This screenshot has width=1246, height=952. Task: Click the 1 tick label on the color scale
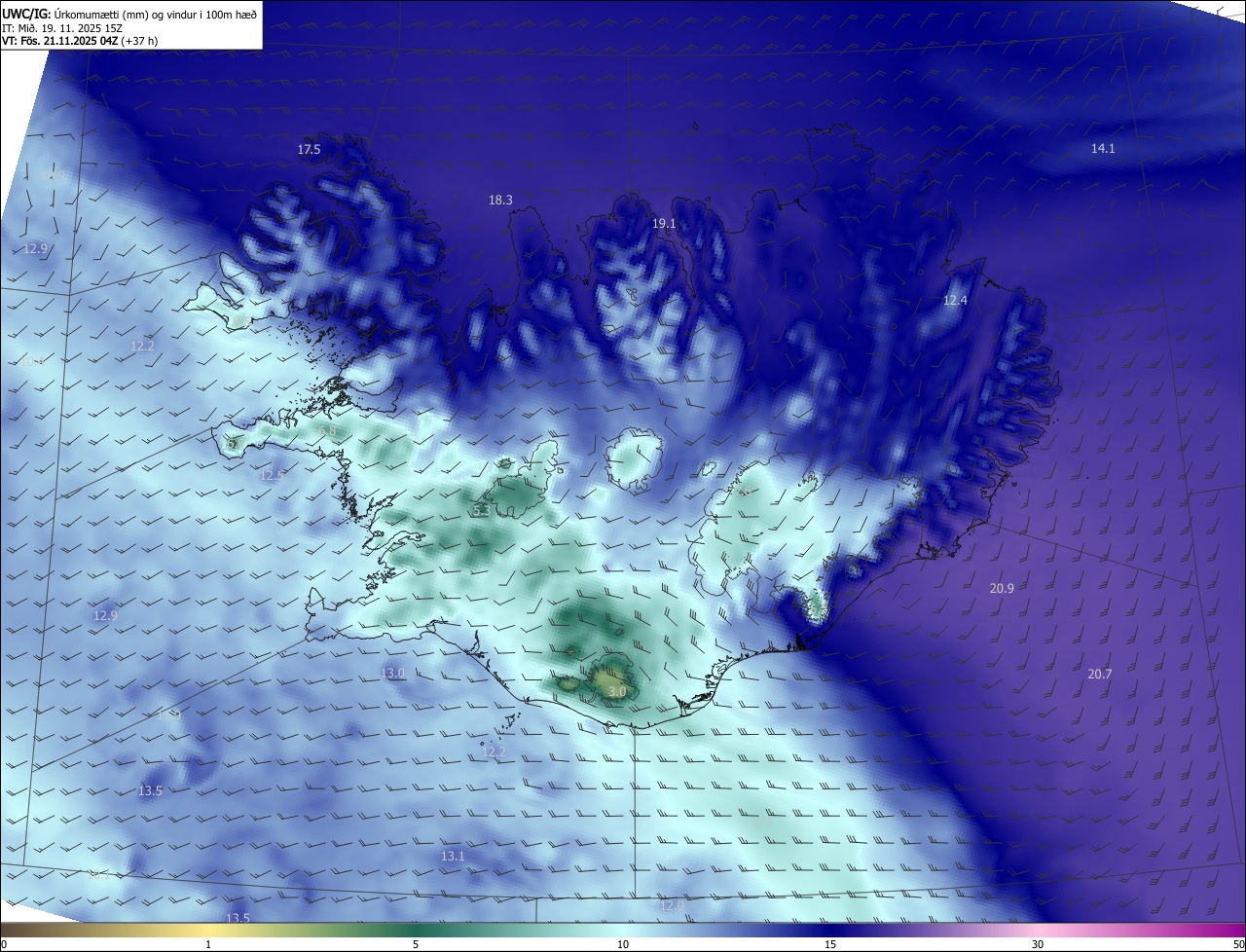pyautogui.click(x=208, y=944)
